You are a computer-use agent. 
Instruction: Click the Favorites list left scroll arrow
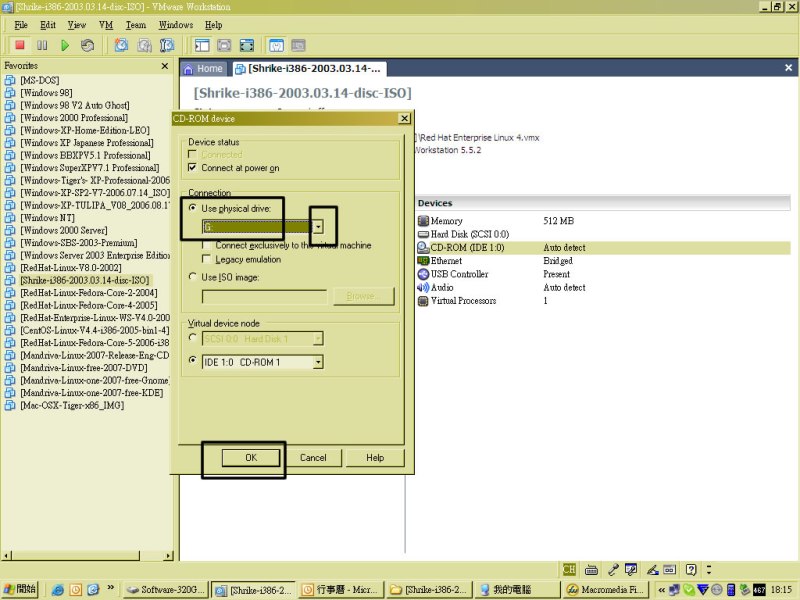[x=6, y=555]
